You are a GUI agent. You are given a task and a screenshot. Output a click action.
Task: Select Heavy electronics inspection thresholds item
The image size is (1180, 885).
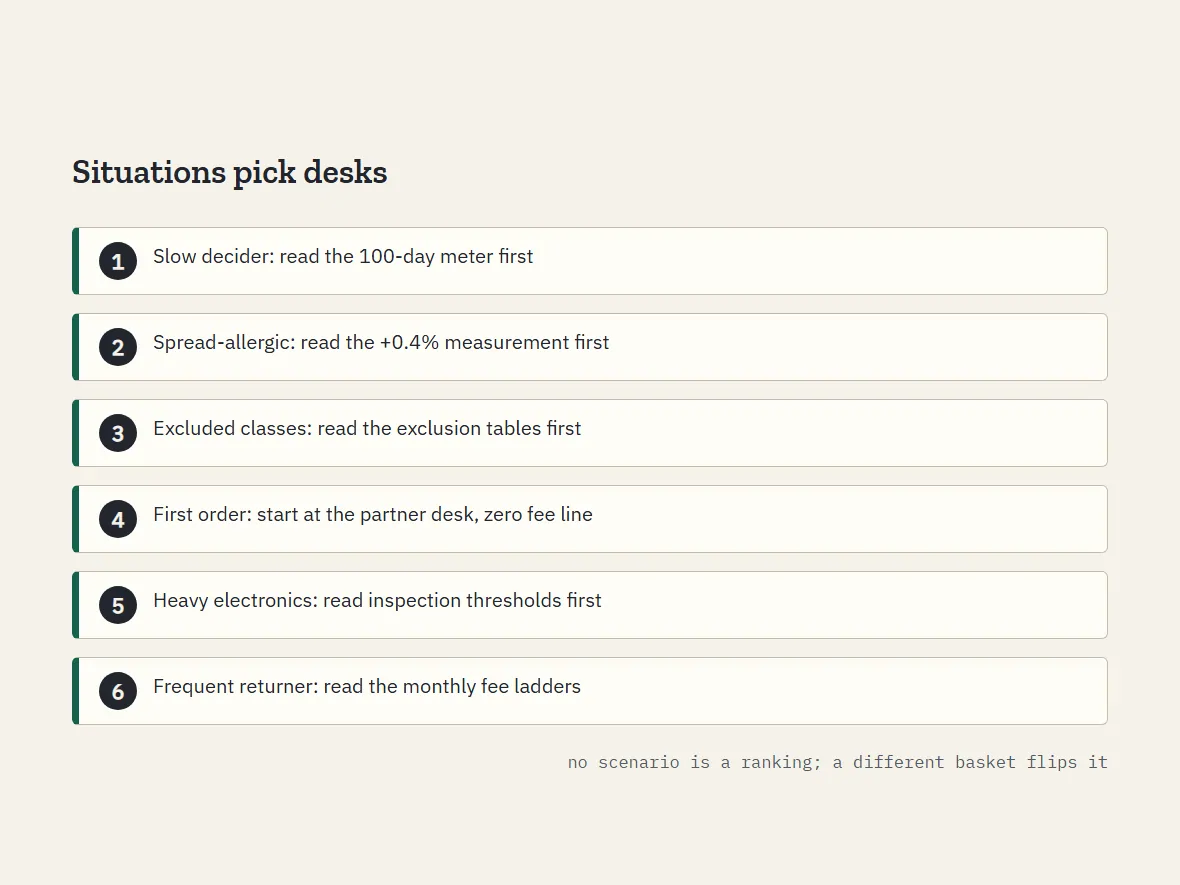[x=590, y=605]
